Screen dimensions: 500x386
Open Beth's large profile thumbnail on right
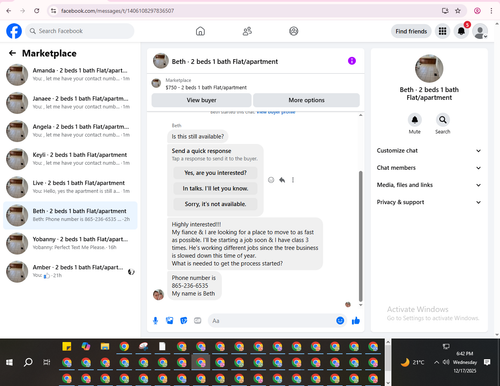[x=429, y=68]
